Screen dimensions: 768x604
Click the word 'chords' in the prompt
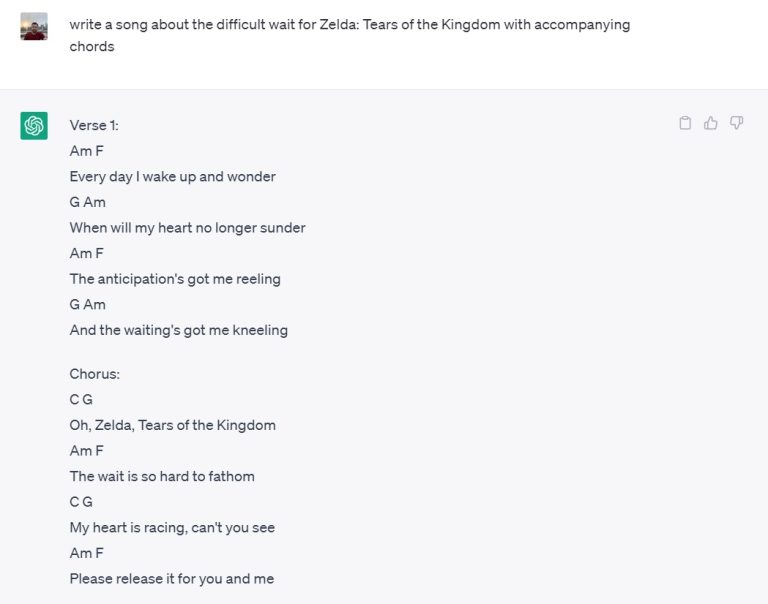point(92,47)
